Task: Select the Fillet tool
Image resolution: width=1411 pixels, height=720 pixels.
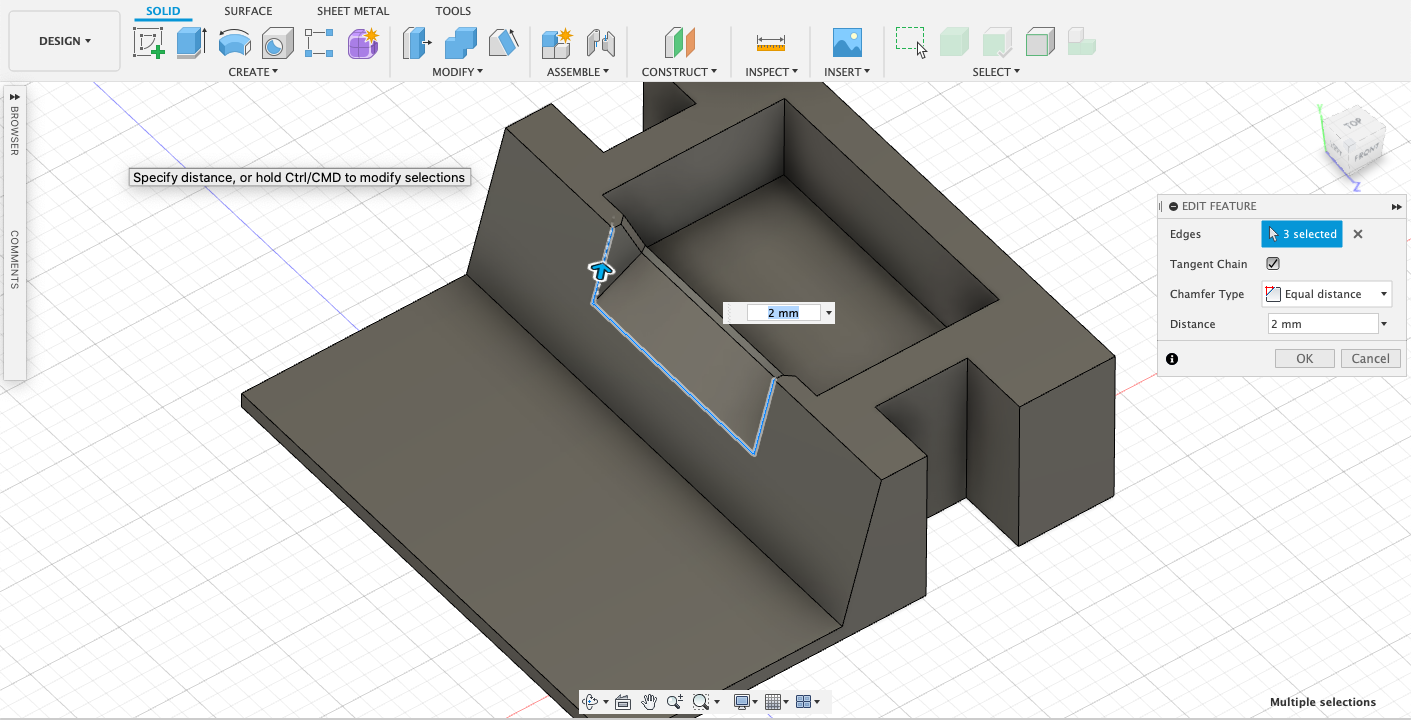Action: (x=460, y=43)
